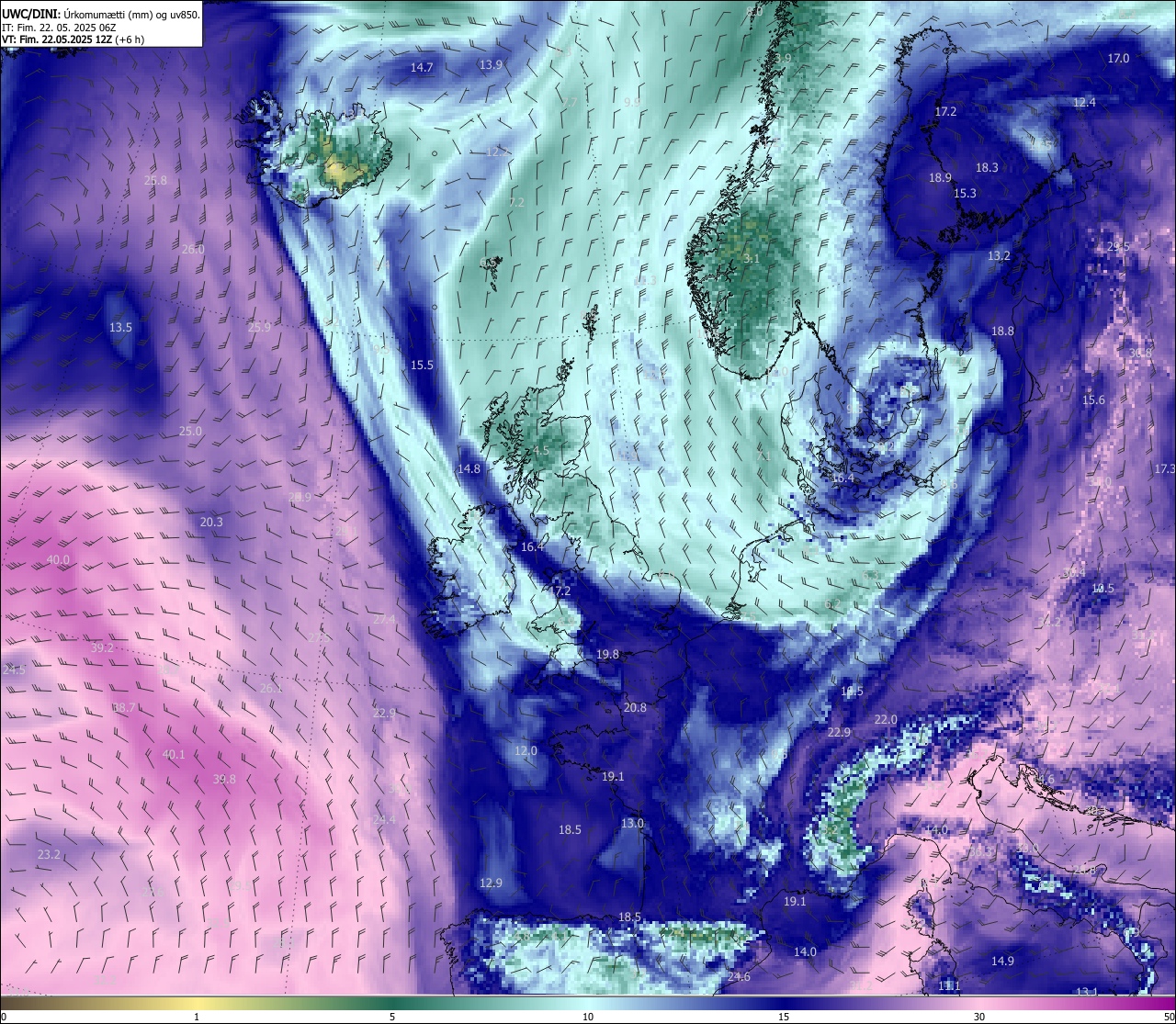The height and width of the screenshot is (1024, 1176).
Task: Click the 15.3 value label
Action: (x=965, y=194)
